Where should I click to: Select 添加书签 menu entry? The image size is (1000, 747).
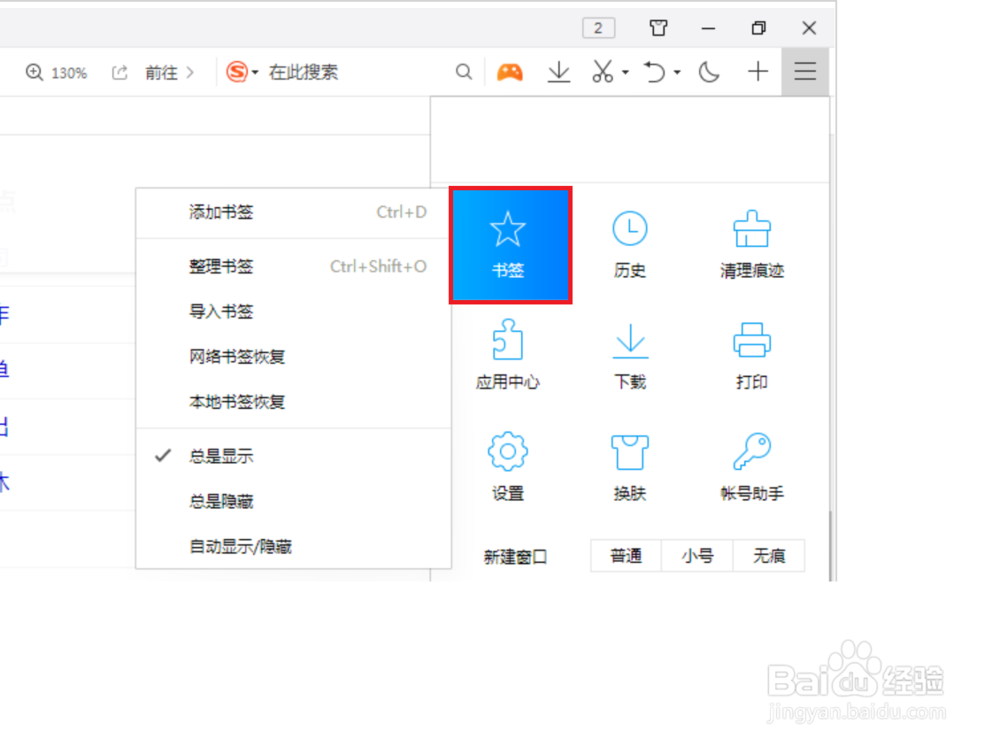[293, 212]
